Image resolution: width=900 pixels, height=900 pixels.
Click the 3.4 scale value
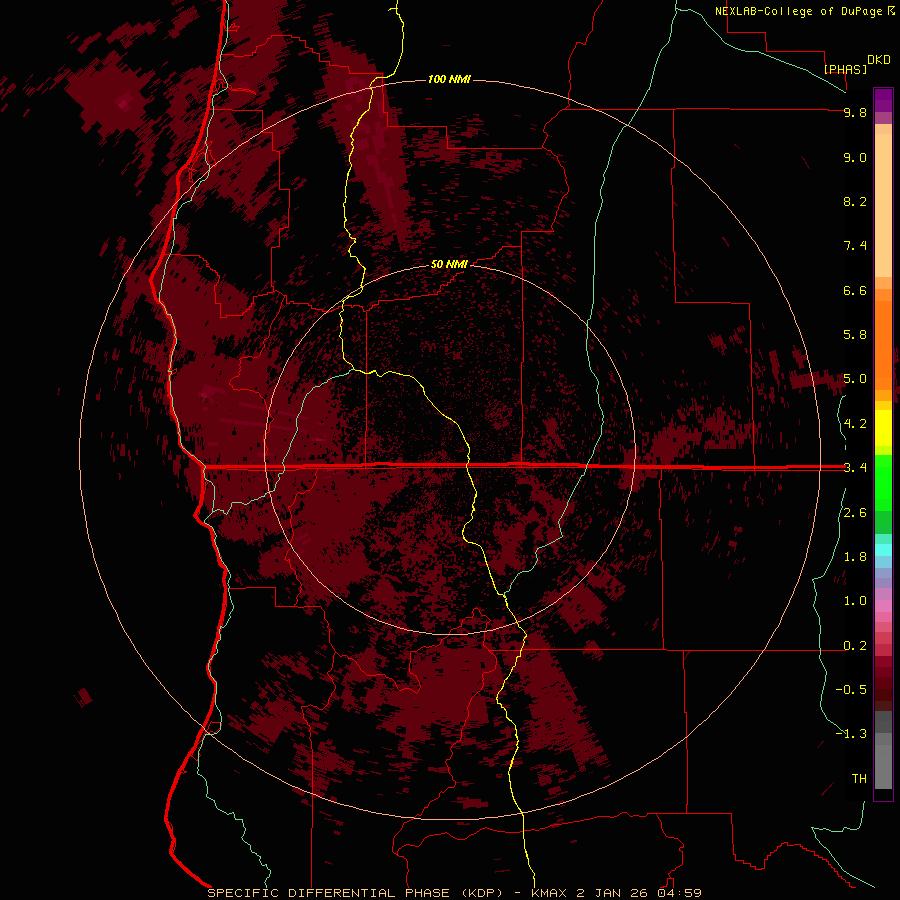855,468
